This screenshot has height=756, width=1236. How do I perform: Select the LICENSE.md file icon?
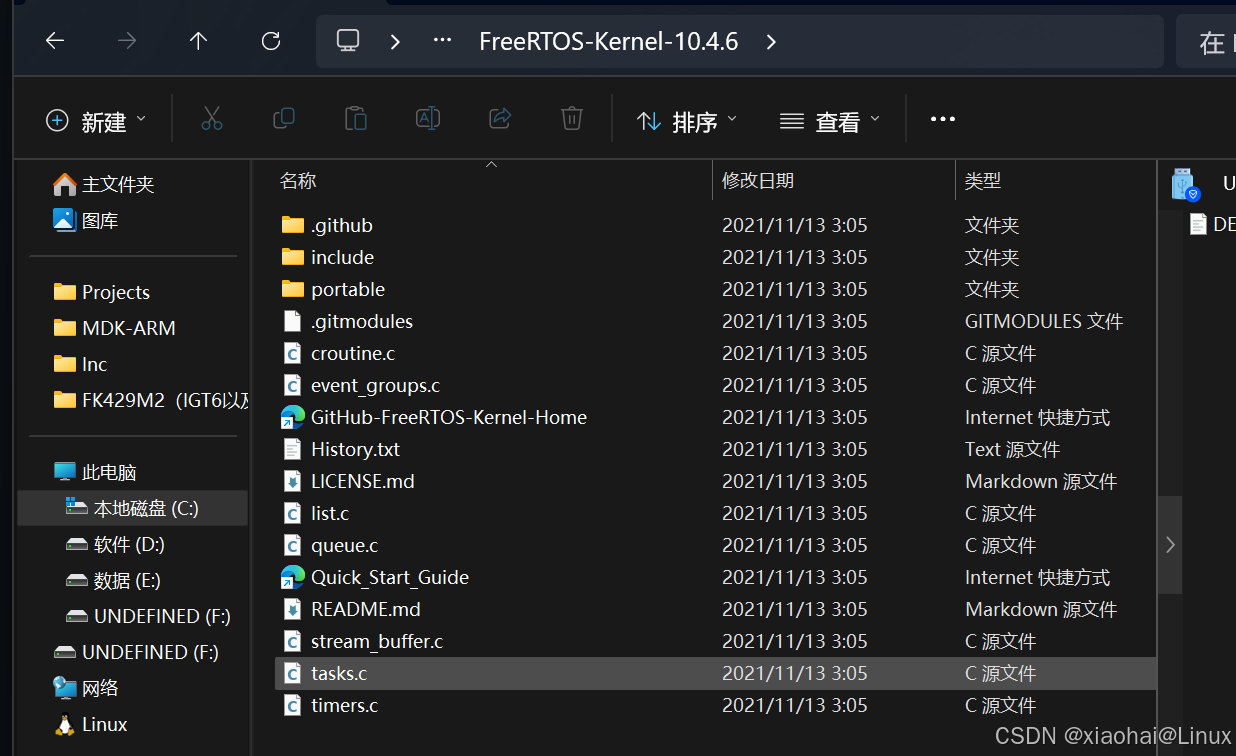pyautogui.click(x=292, y=481)
